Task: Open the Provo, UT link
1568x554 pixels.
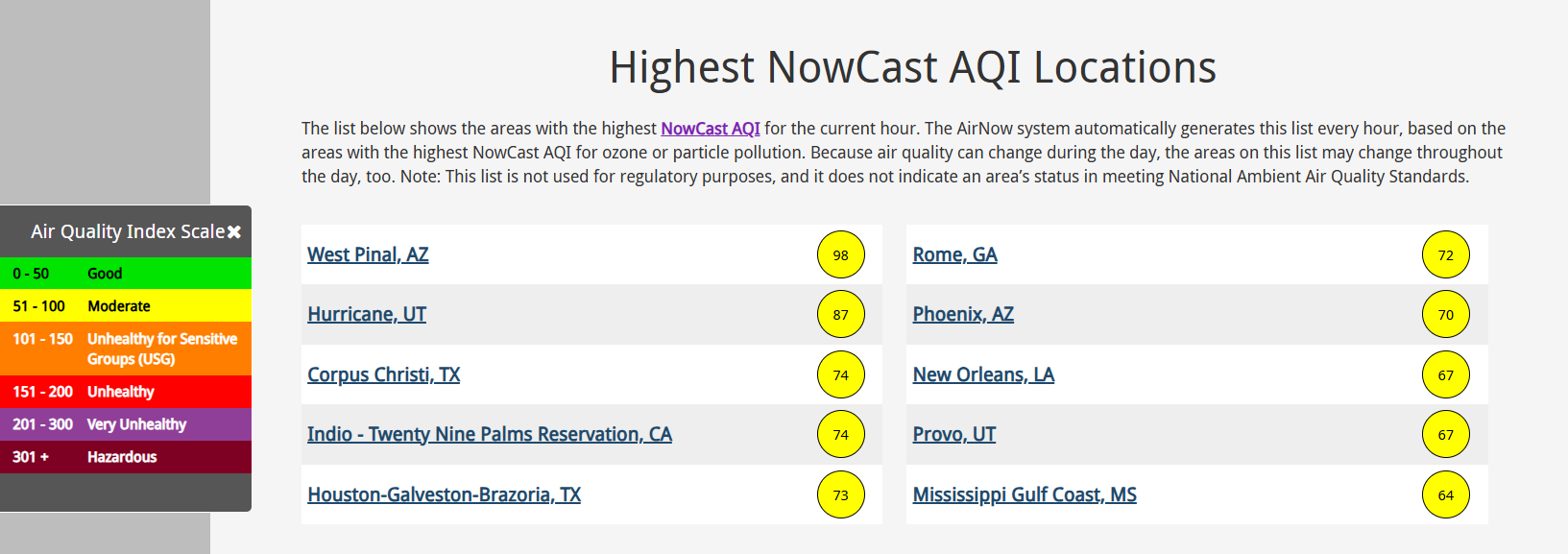Action: 954,434
